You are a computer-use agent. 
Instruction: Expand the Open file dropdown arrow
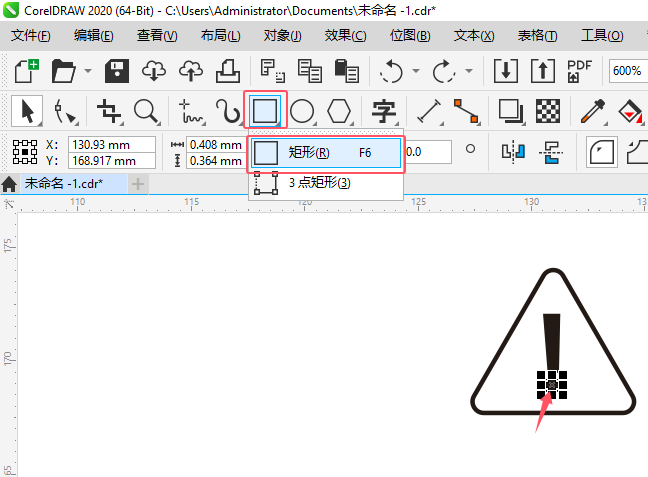88,71
